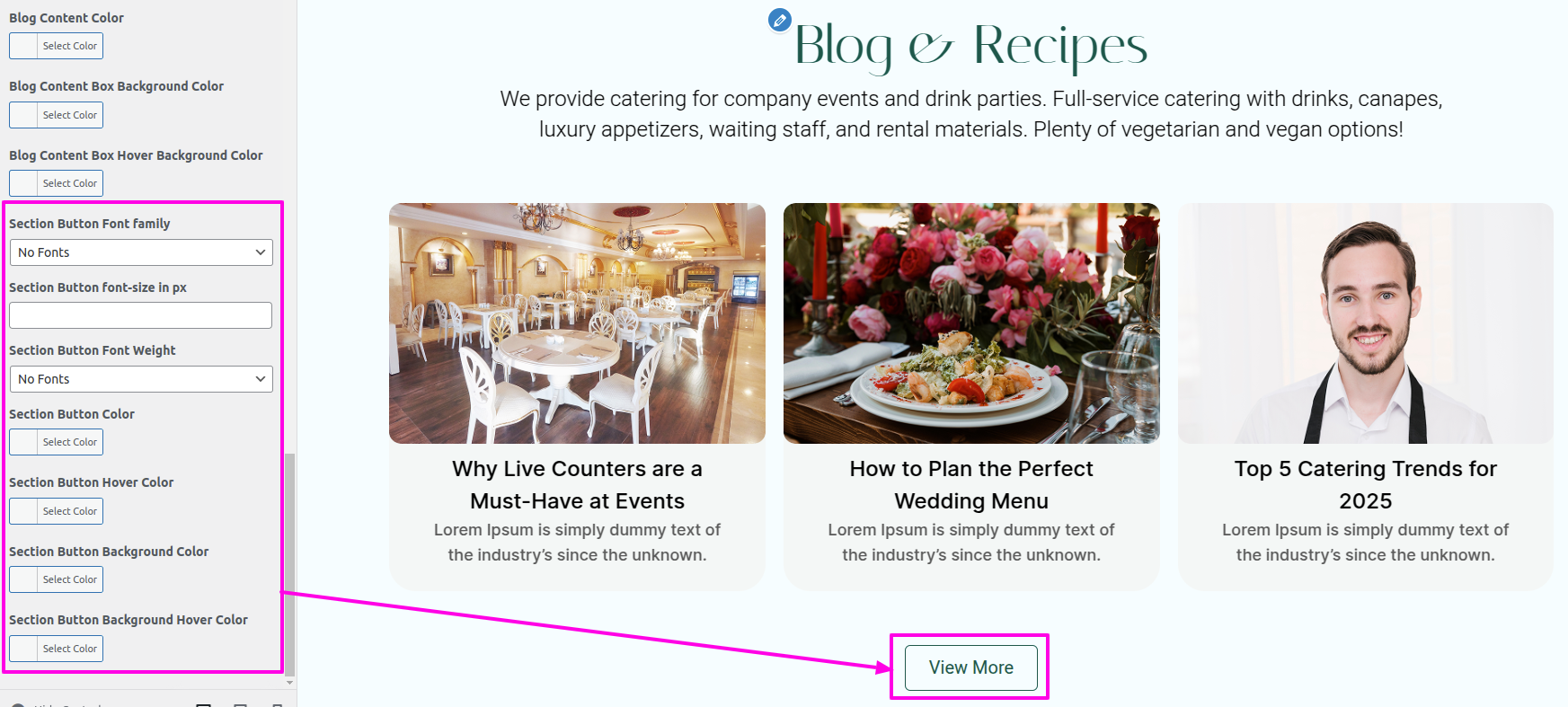The image size is (1568, 707).
Task: Click the customizer sidebar scrollbar thumb
Action: click(289, 564)
